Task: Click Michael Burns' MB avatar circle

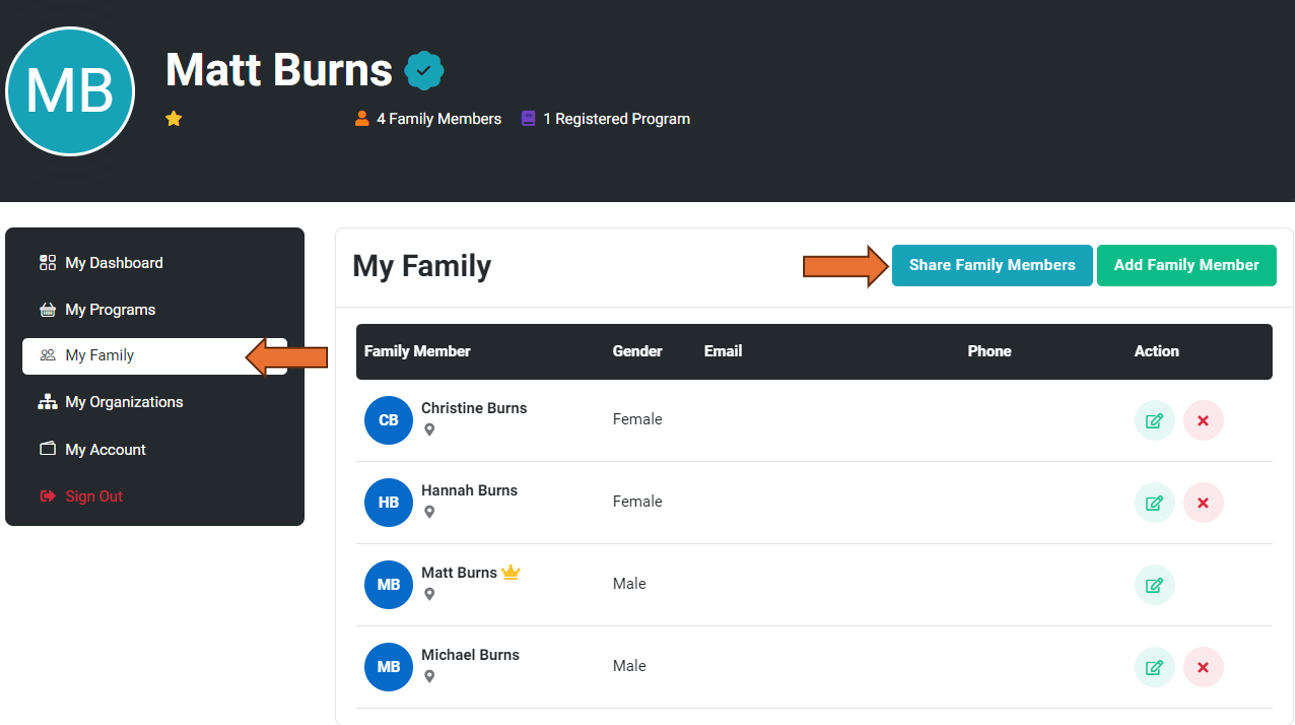Action: tap(389, 667)
